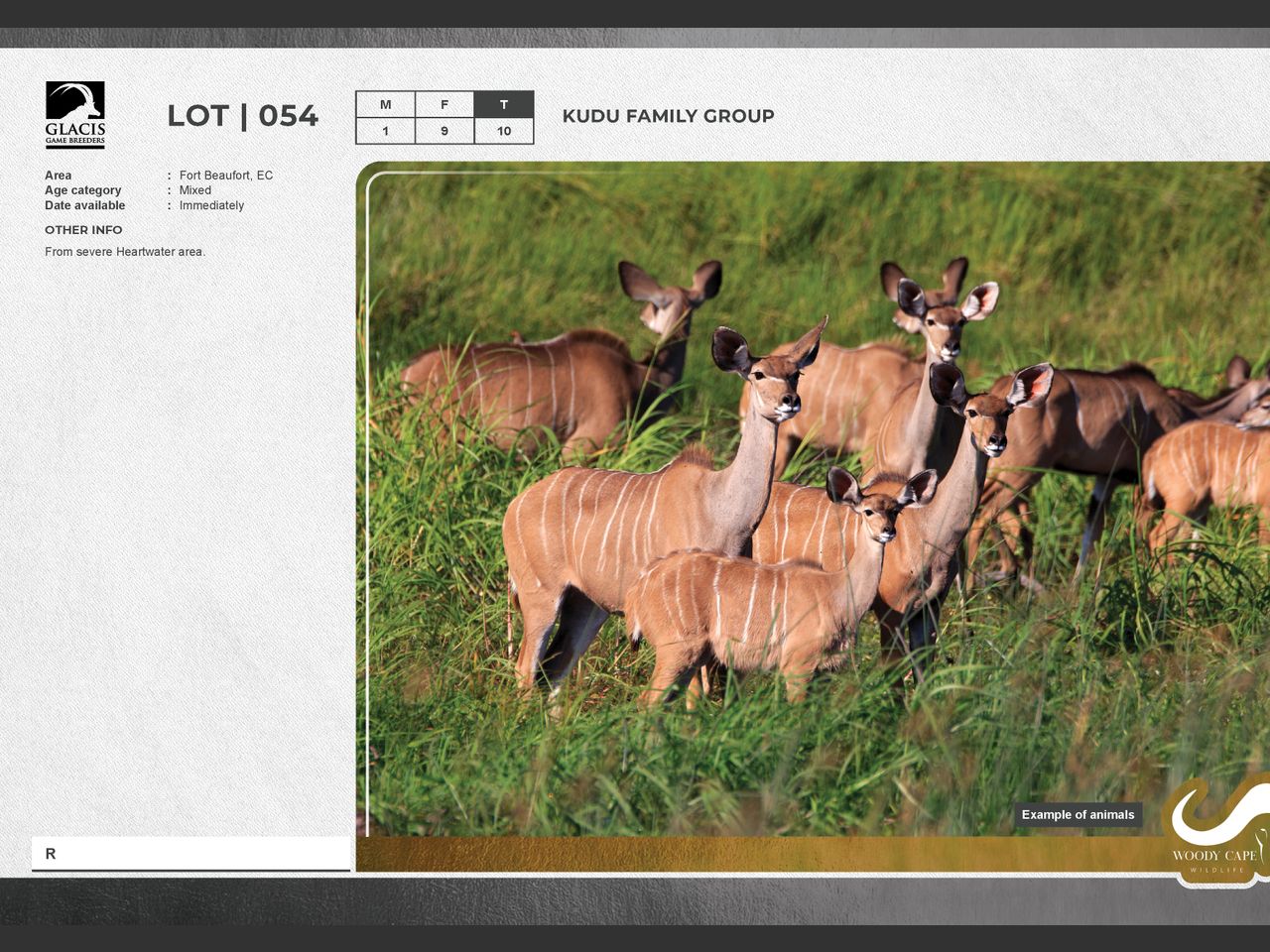Click the 'F' column header cell

[x=444, y=104]
